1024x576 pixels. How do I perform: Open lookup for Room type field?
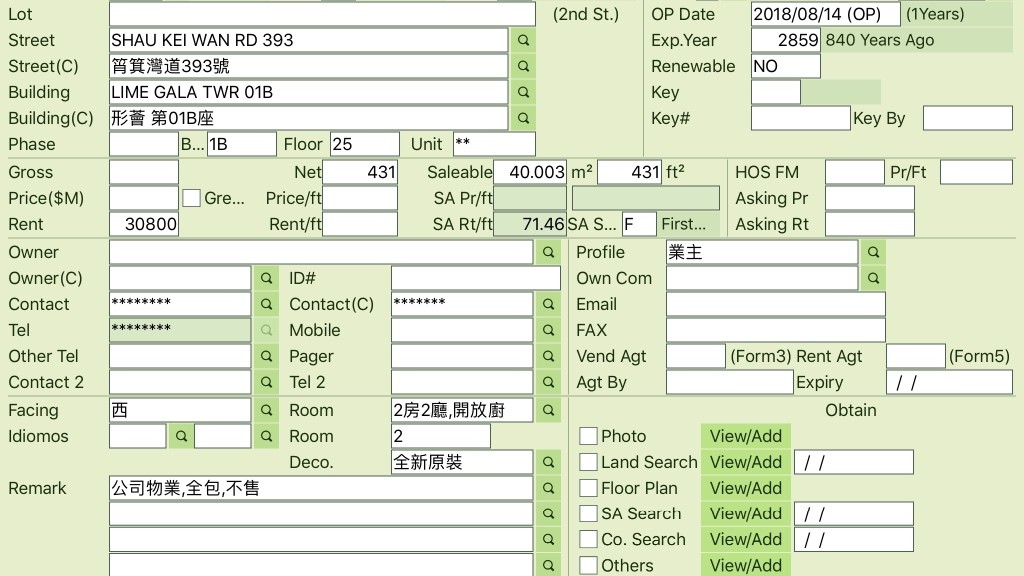point(548,410)
